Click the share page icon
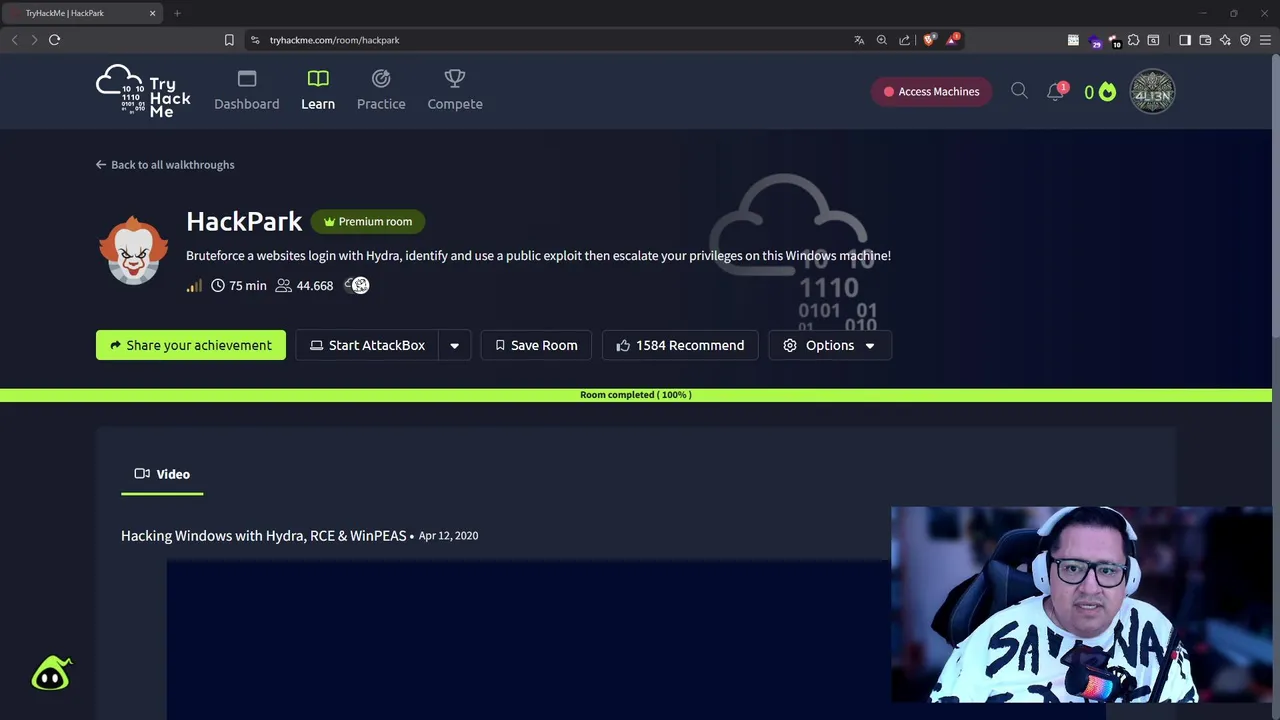Image resolution: width=1280 pixels, height=720 pixels. point(905,40)
